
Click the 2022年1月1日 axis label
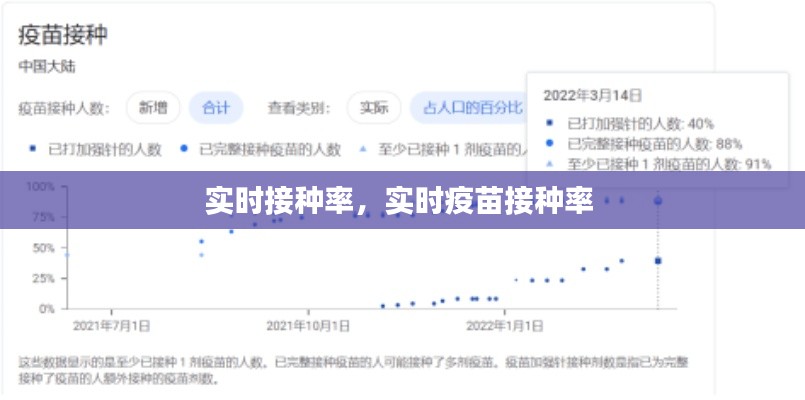click(x=506, y=326)
